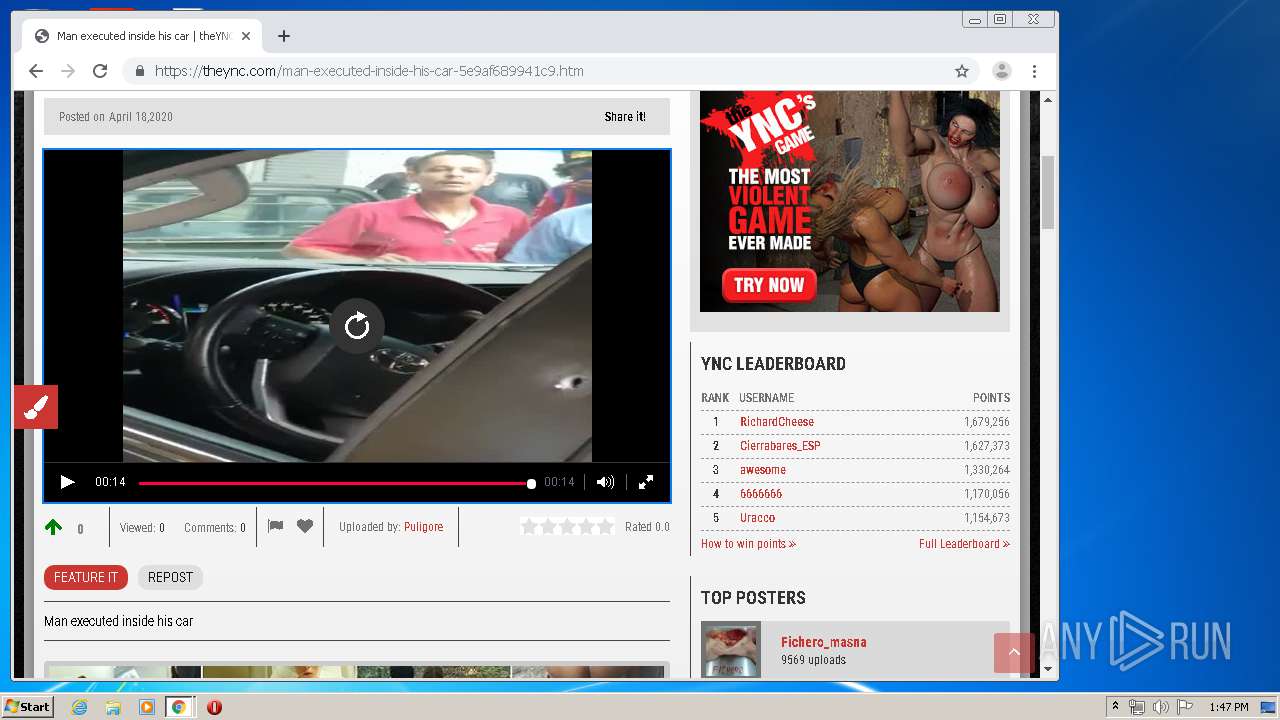Open RichardCheese's leaderboard profile

(777, 422)
